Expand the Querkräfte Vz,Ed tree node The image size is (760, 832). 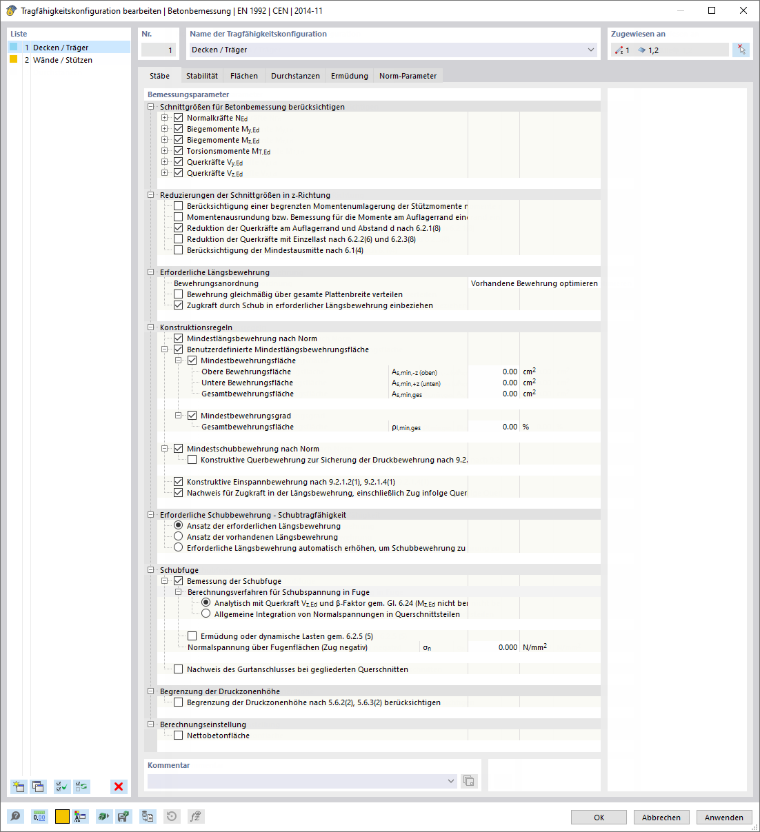(x=165, y=173)
